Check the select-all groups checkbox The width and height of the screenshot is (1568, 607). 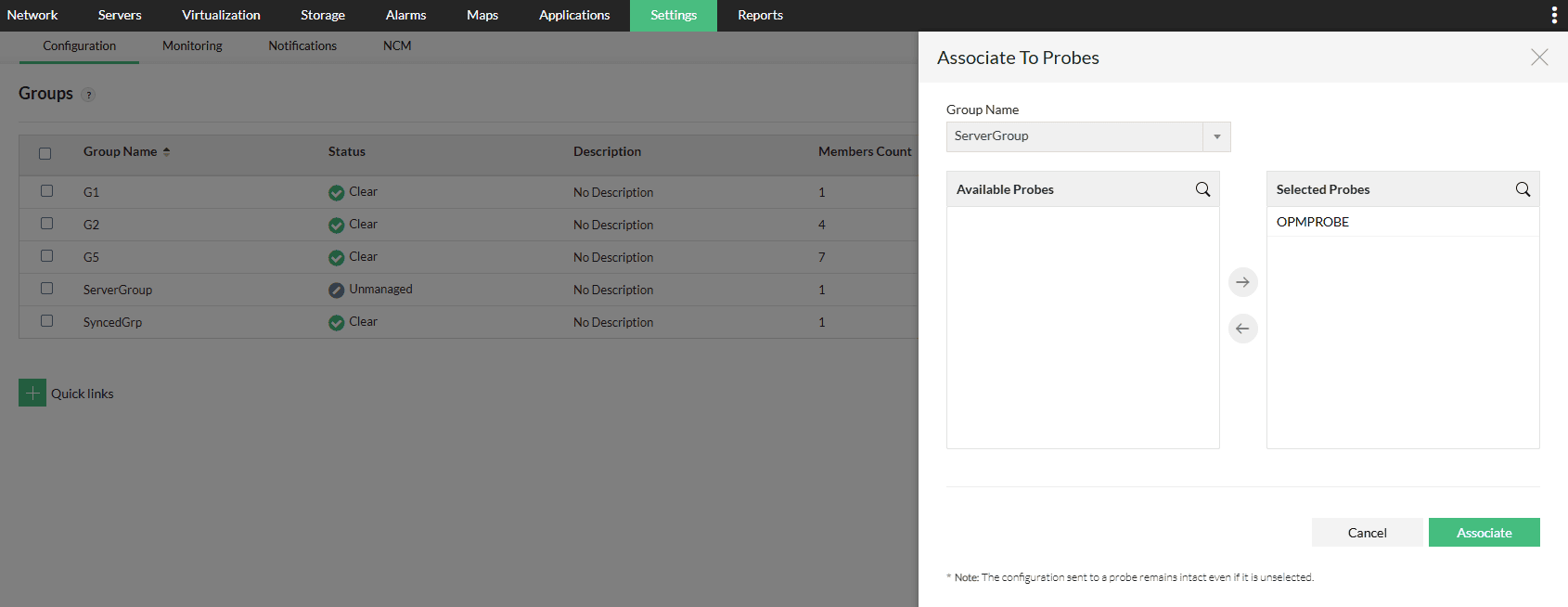tap(45, 153)
